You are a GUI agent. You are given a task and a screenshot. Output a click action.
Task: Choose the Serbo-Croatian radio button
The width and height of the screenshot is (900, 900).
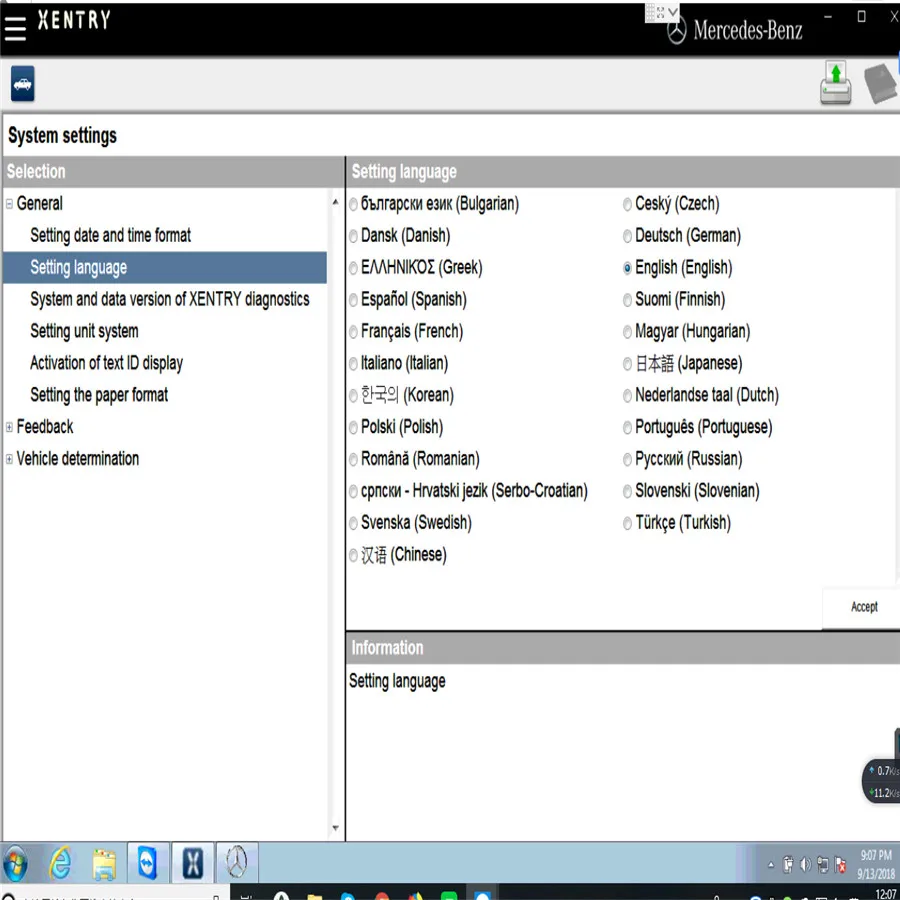354,491
